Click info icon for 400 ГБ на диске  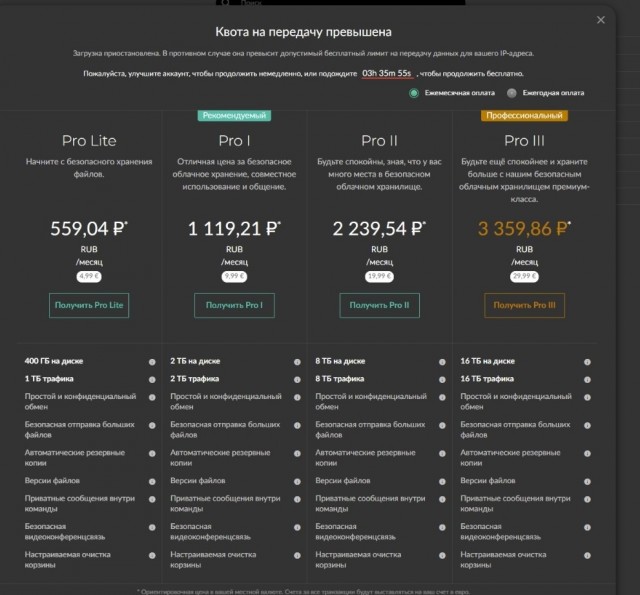pyautogui.click(x=152, y=362)
